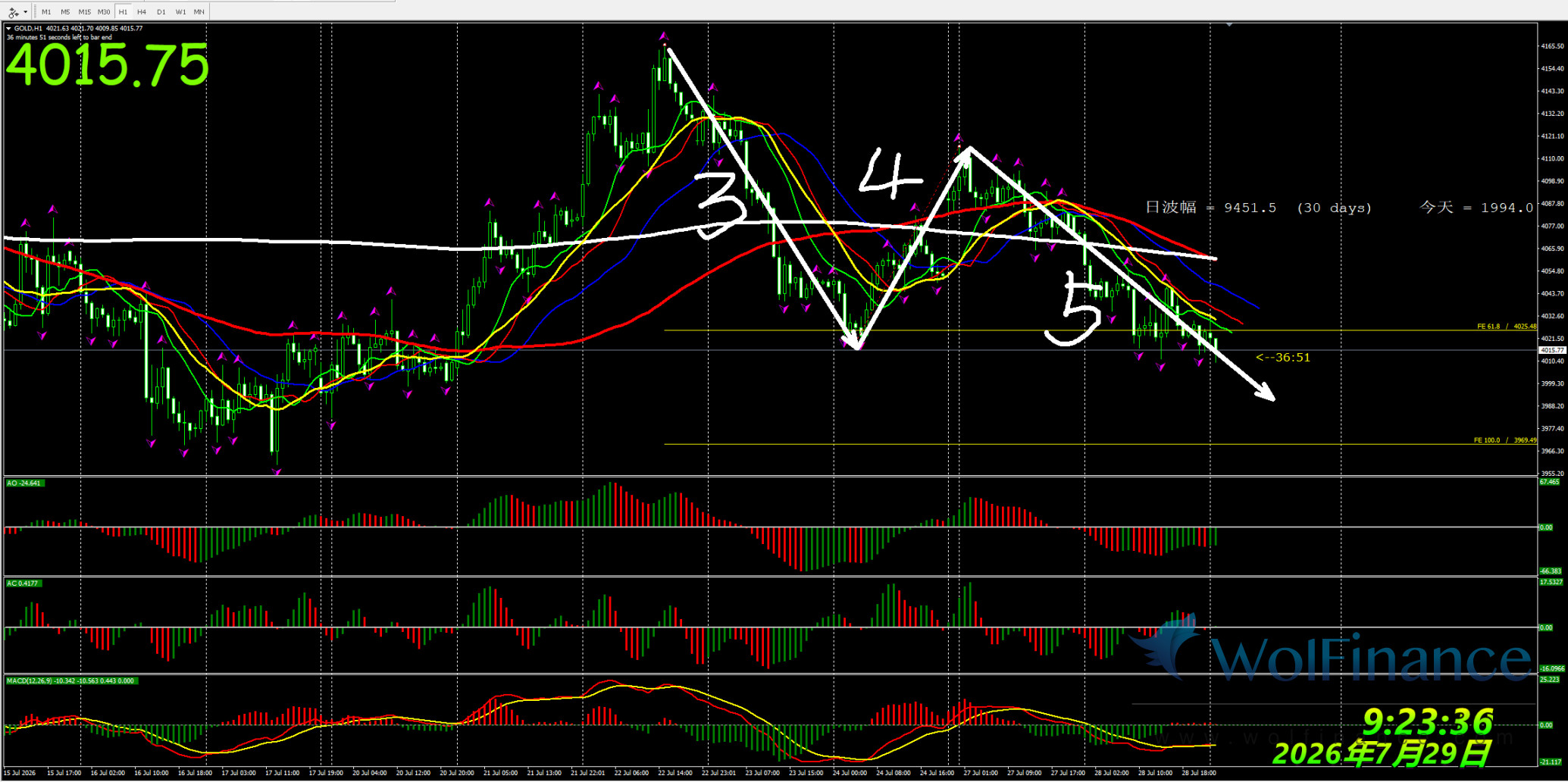Switch chart to M5 timeframe

click(x=65, y=12)
